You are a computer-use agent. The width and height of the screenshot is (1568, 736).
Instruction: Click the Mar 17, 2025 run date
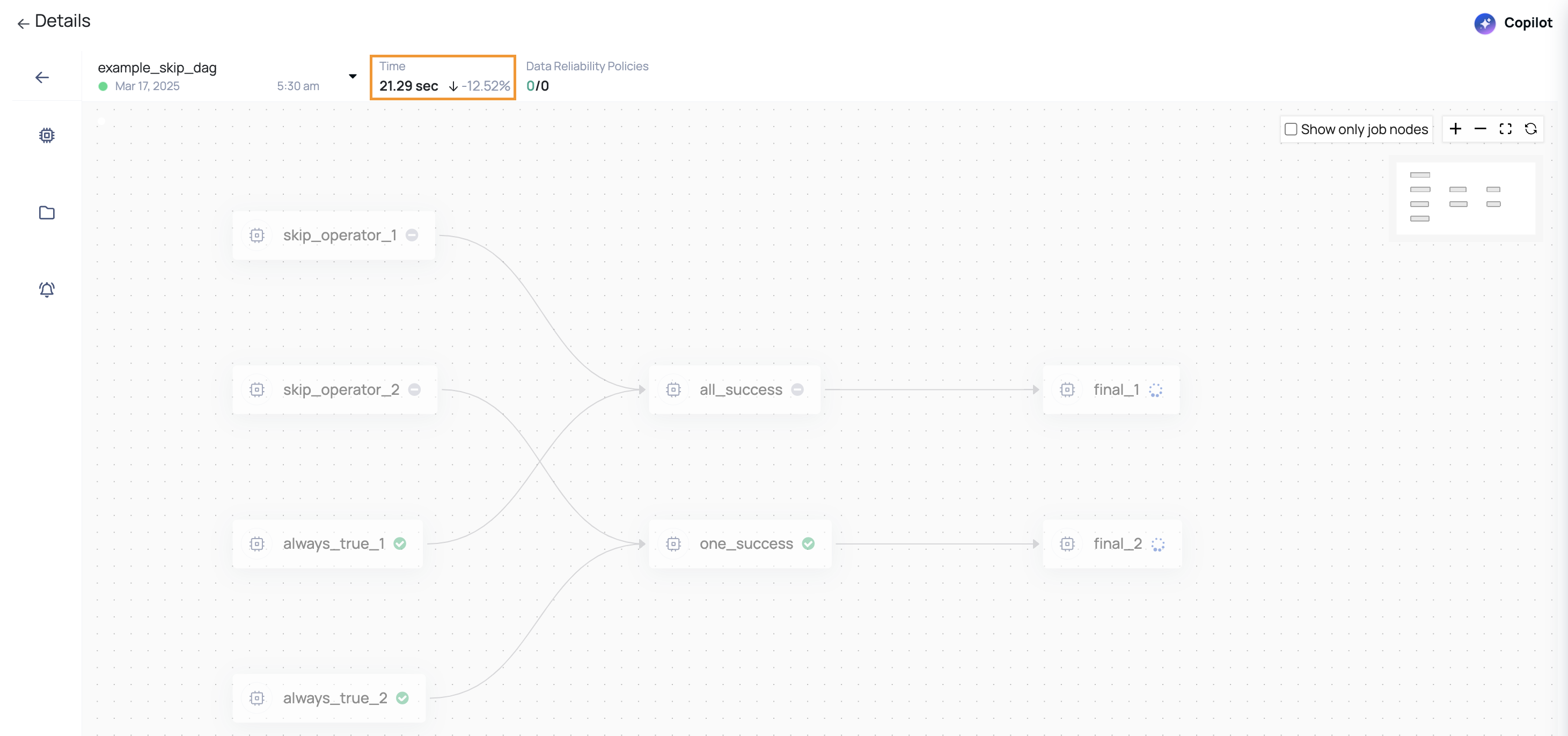click(148, 86)
